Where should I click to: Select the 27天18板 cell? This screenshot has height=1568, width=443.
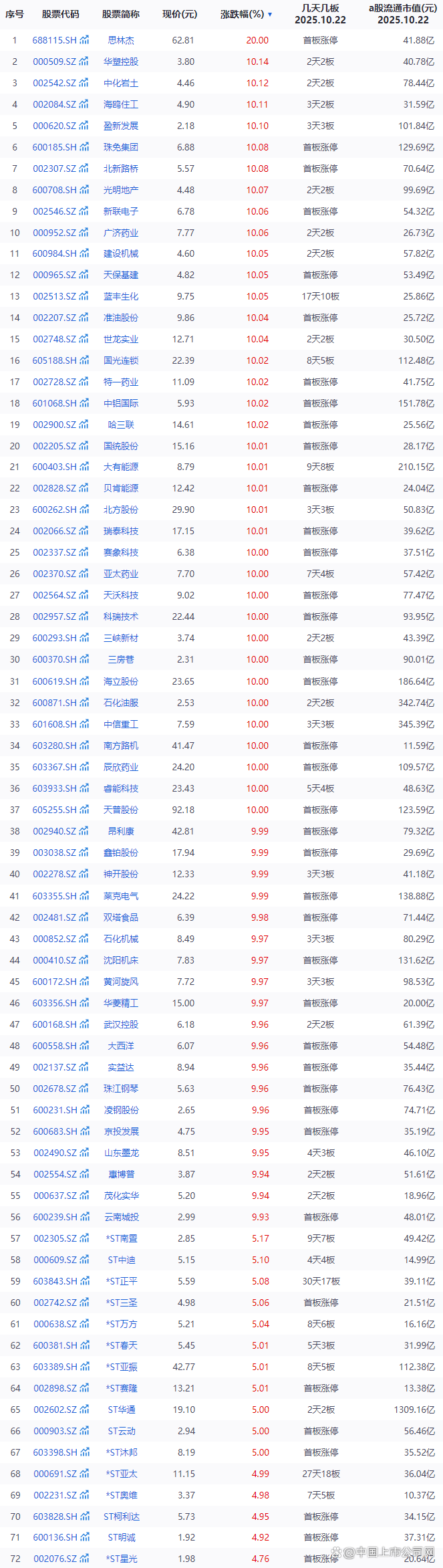(321, 1474)
